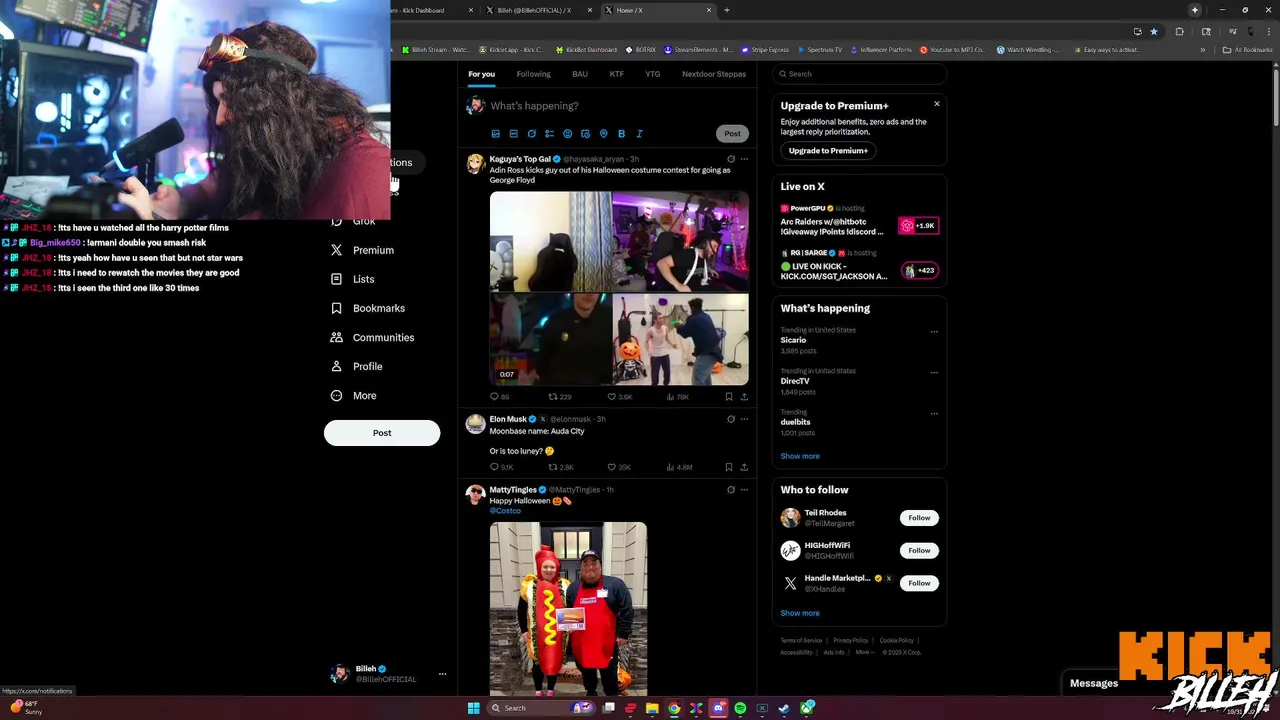1280x720 pixels.
Task: Schedule the post with the calendar icon
Action: (x=585, y=134)
